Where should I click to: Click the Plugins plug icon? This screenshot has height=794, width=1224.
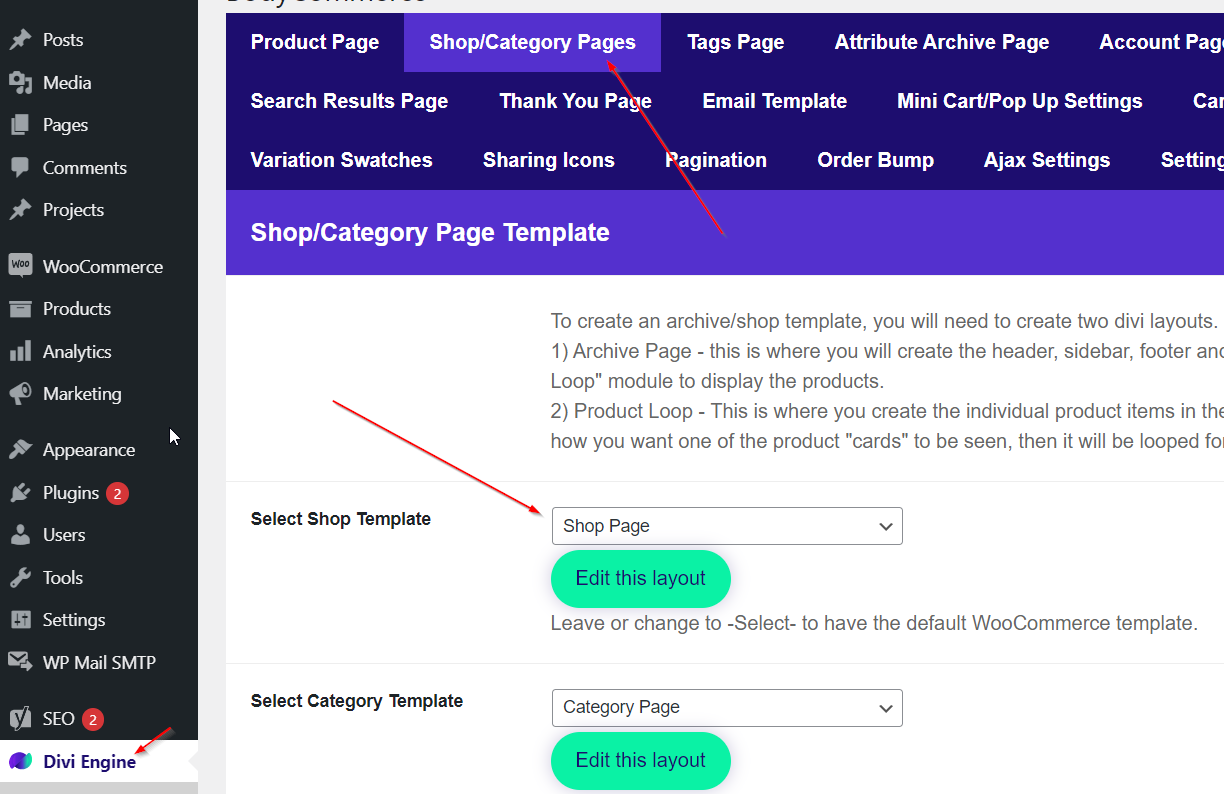point(20,493)
